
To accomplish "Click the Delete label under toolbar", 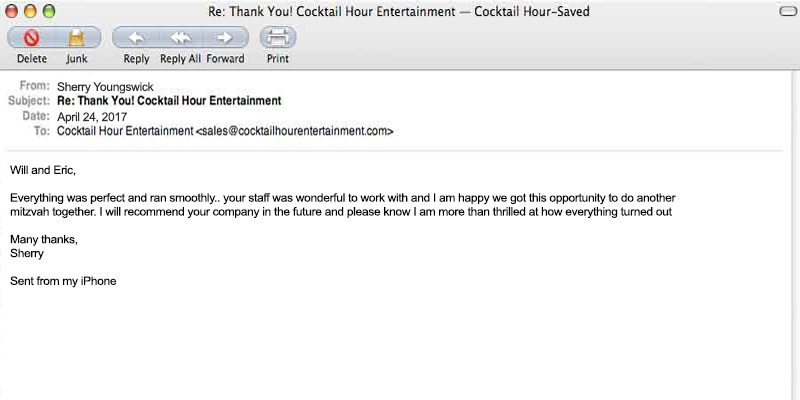I will pyautogui.click(x=32, y=59).
